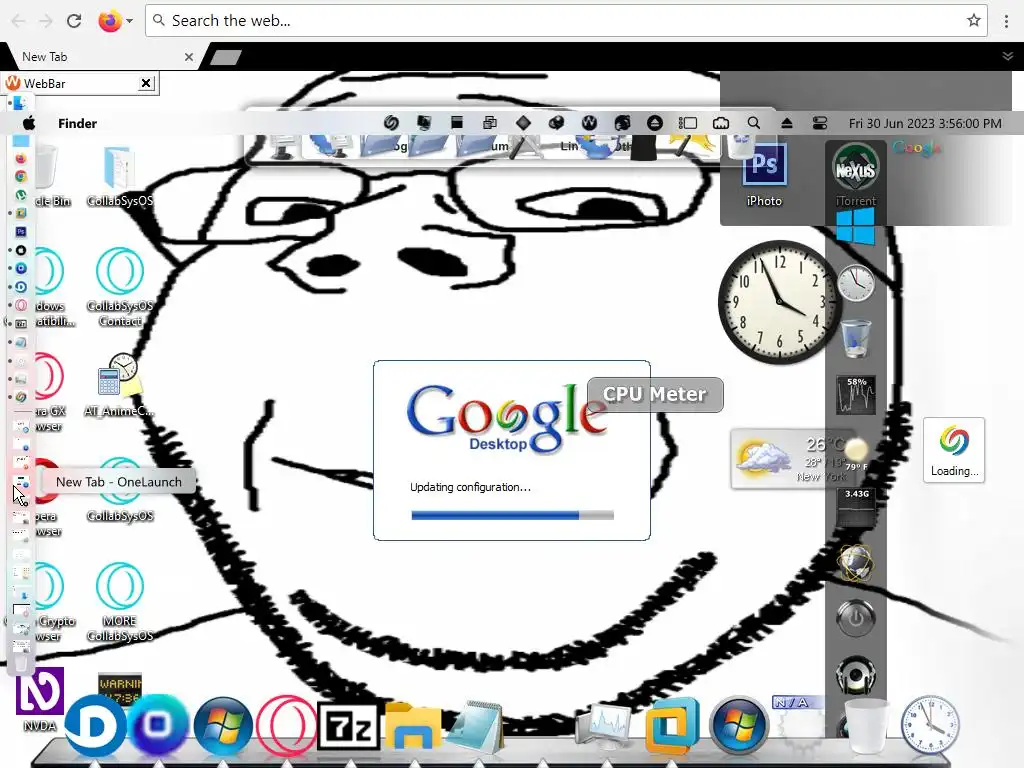The width and height of the screenshot is (1024, 768).
Task: Open Windows start orb in dock
Action: point(223,726)
